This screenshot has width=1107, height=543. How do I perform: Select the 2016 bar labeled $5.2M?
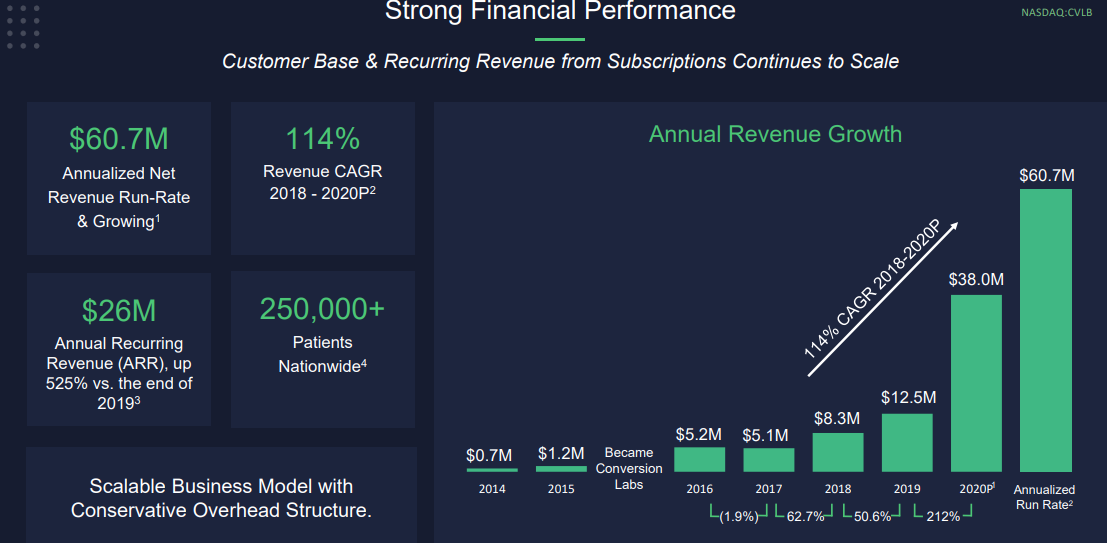699,459
